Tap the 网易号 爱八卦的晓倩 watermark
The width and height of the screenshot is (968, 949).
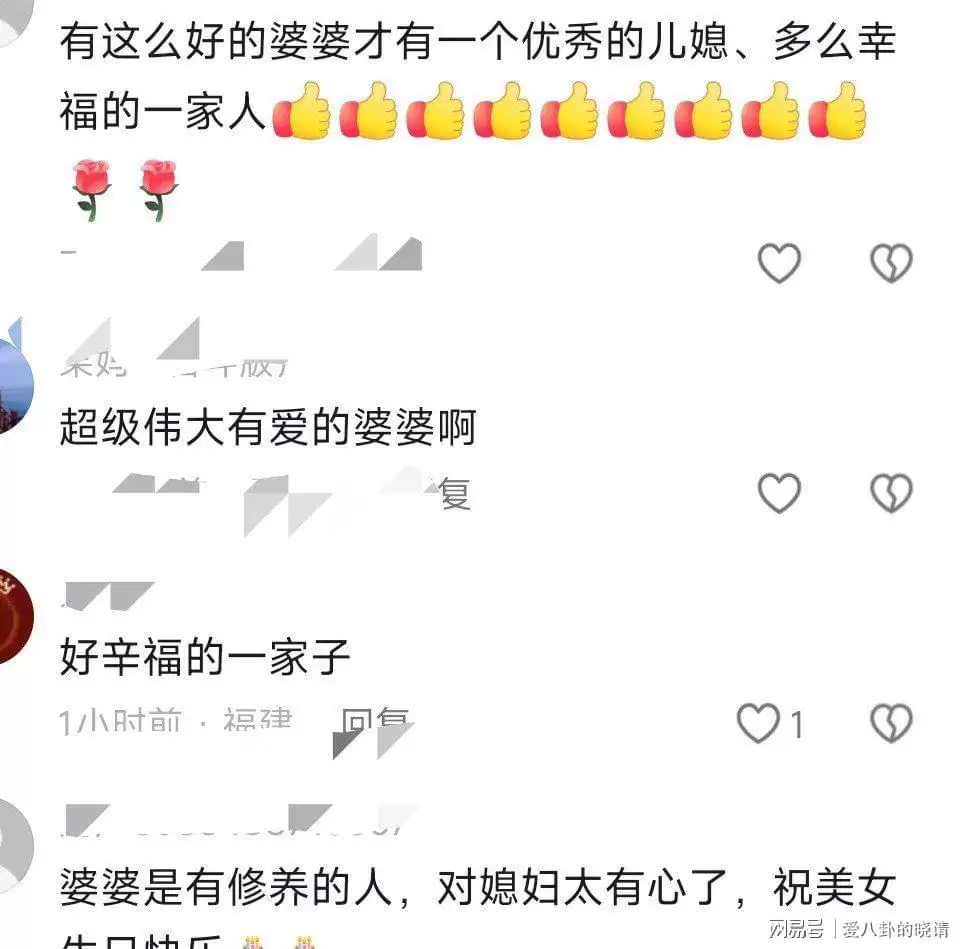[858, 928]
